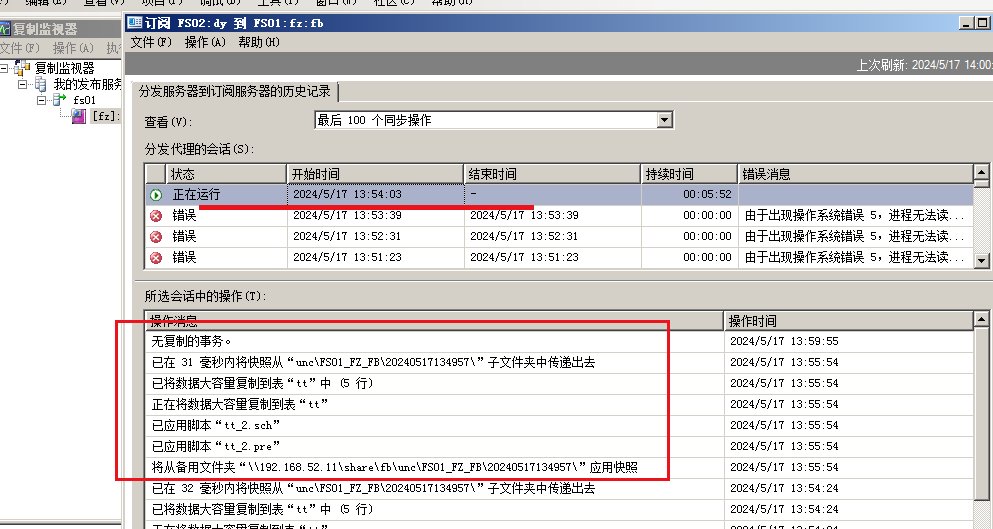Select the 无复制的事务。 message row
993x529 pixels.
click(x=559, y=341)
